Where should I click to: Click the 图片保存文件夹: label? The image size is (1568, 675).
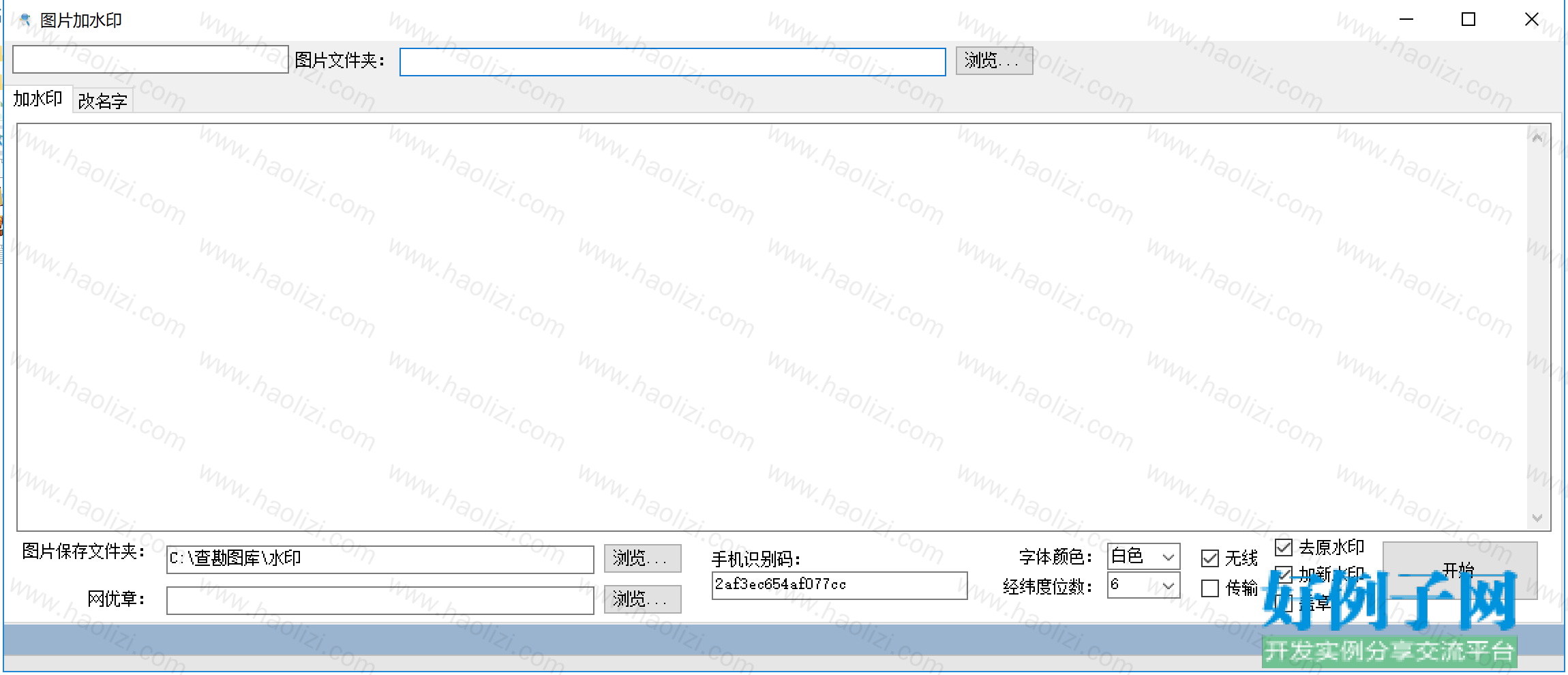click(x=84, y=552)
